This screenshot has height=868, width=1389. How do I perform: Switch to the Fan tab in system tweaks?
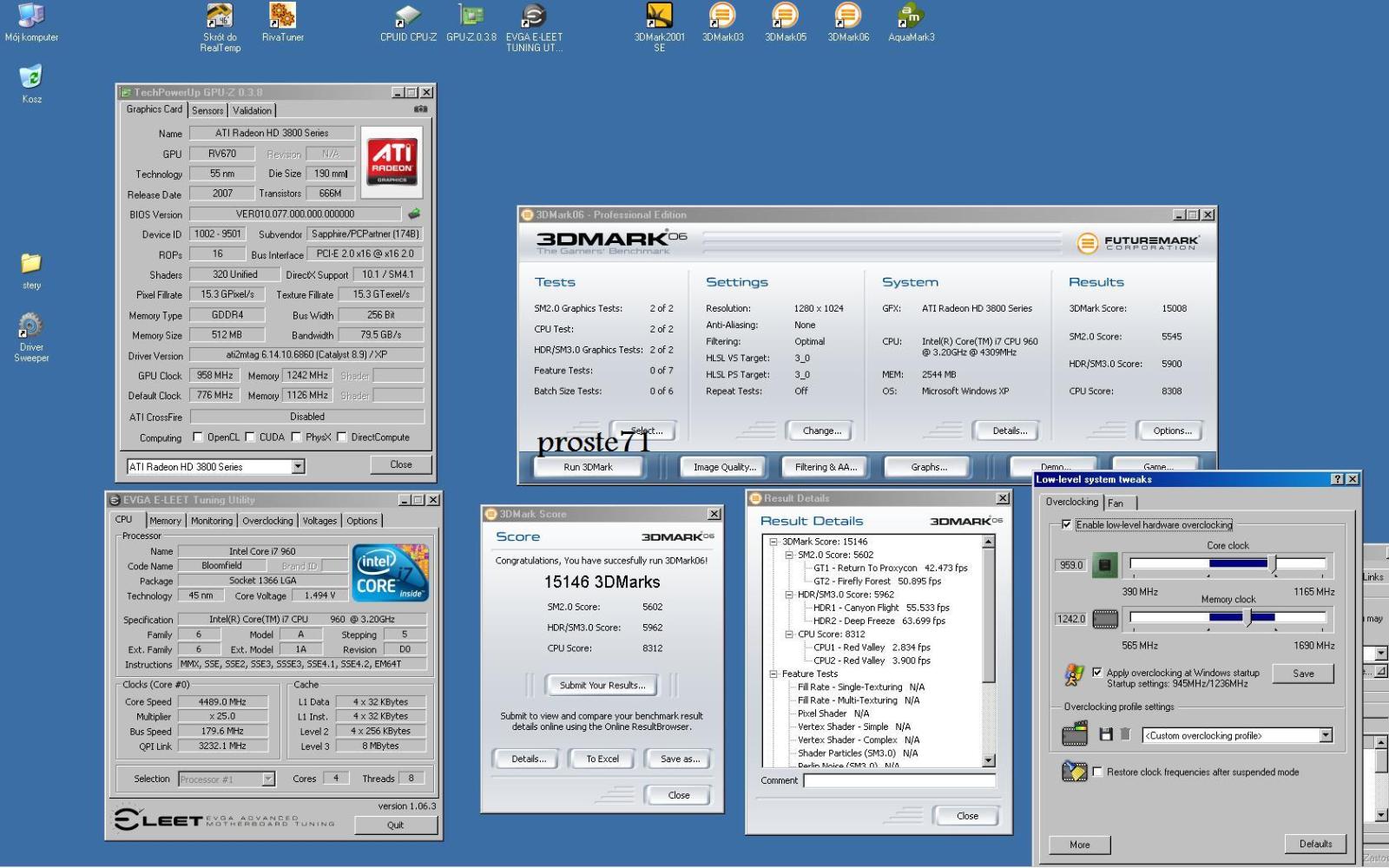(x=1116, y=503)
